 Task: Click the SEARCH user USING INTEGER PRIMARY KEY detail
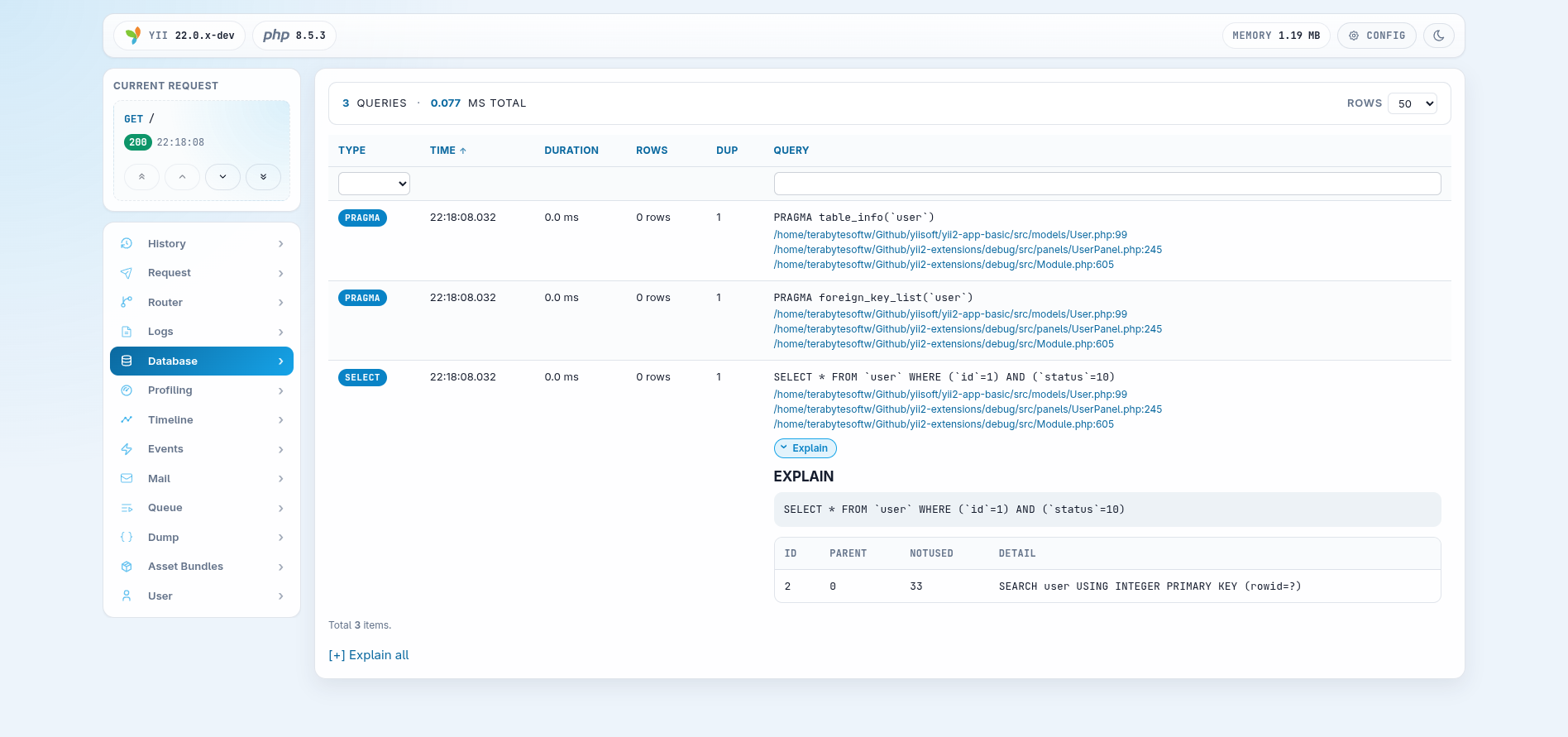[1150, 586]
